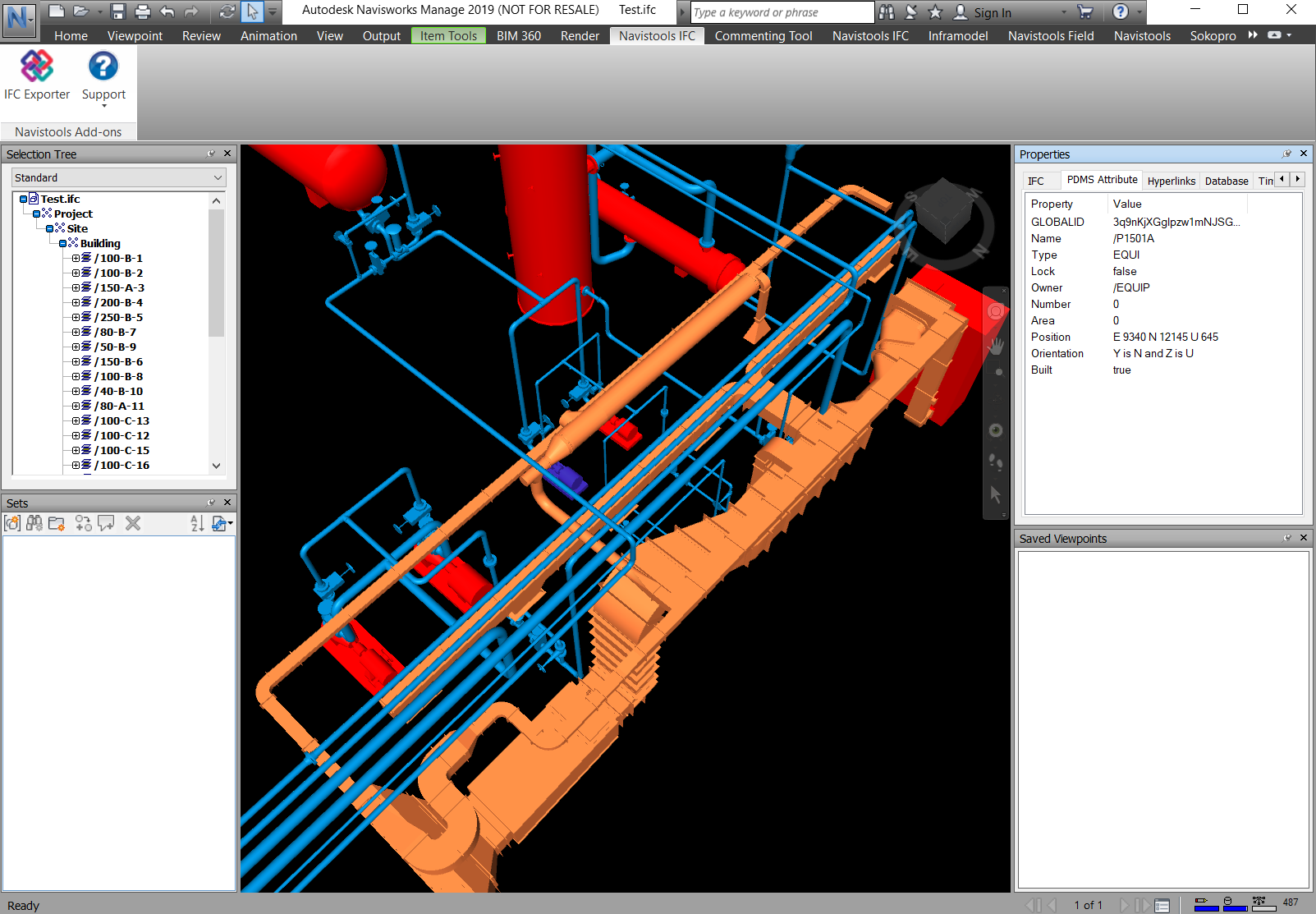Create a new folder in Sets panel
Viewport: 1316px width, 914px height.
pyautogui.click(x=57, y=523)
